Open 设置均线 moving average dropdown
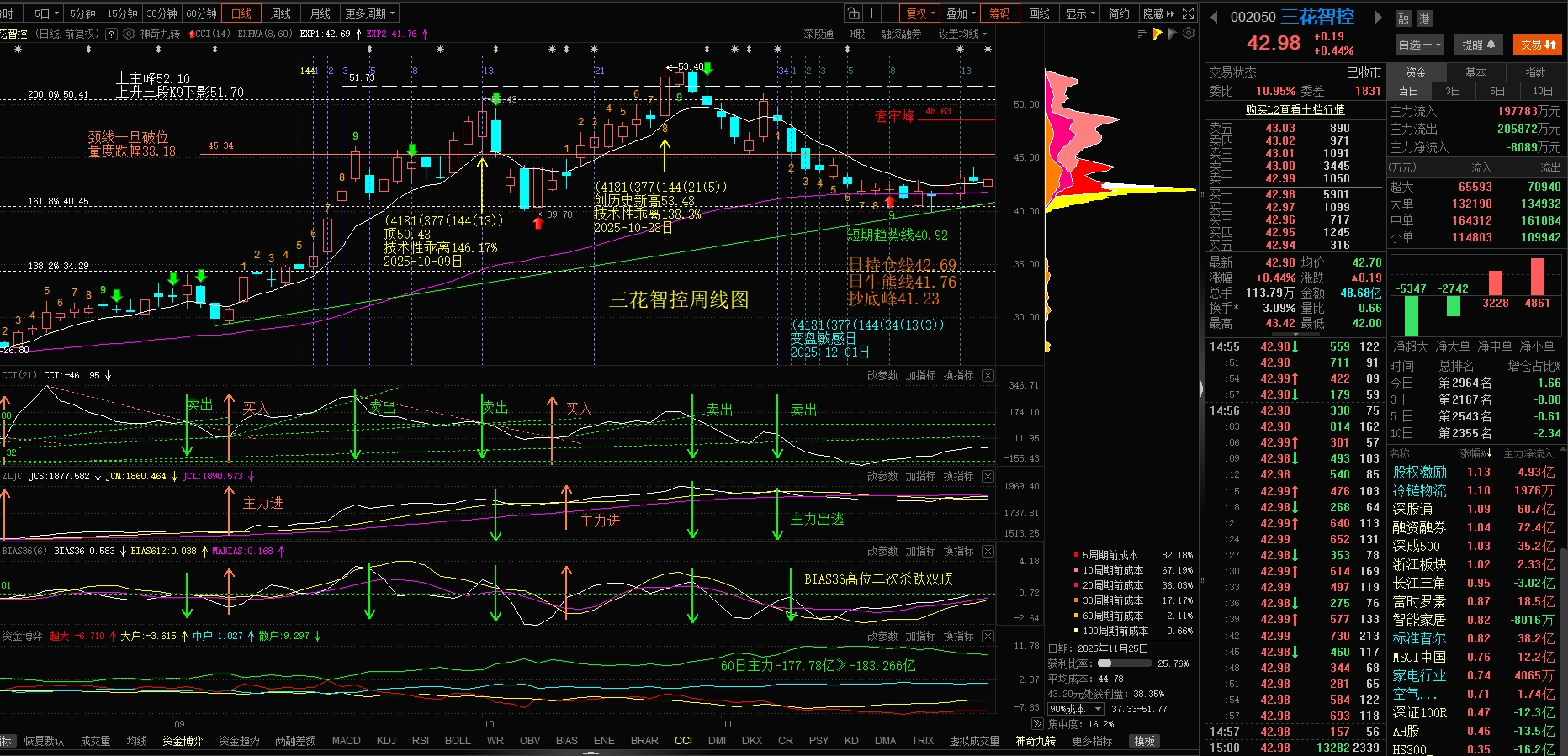This screenshot has width=1568, height=756. (x=963, y=34)
